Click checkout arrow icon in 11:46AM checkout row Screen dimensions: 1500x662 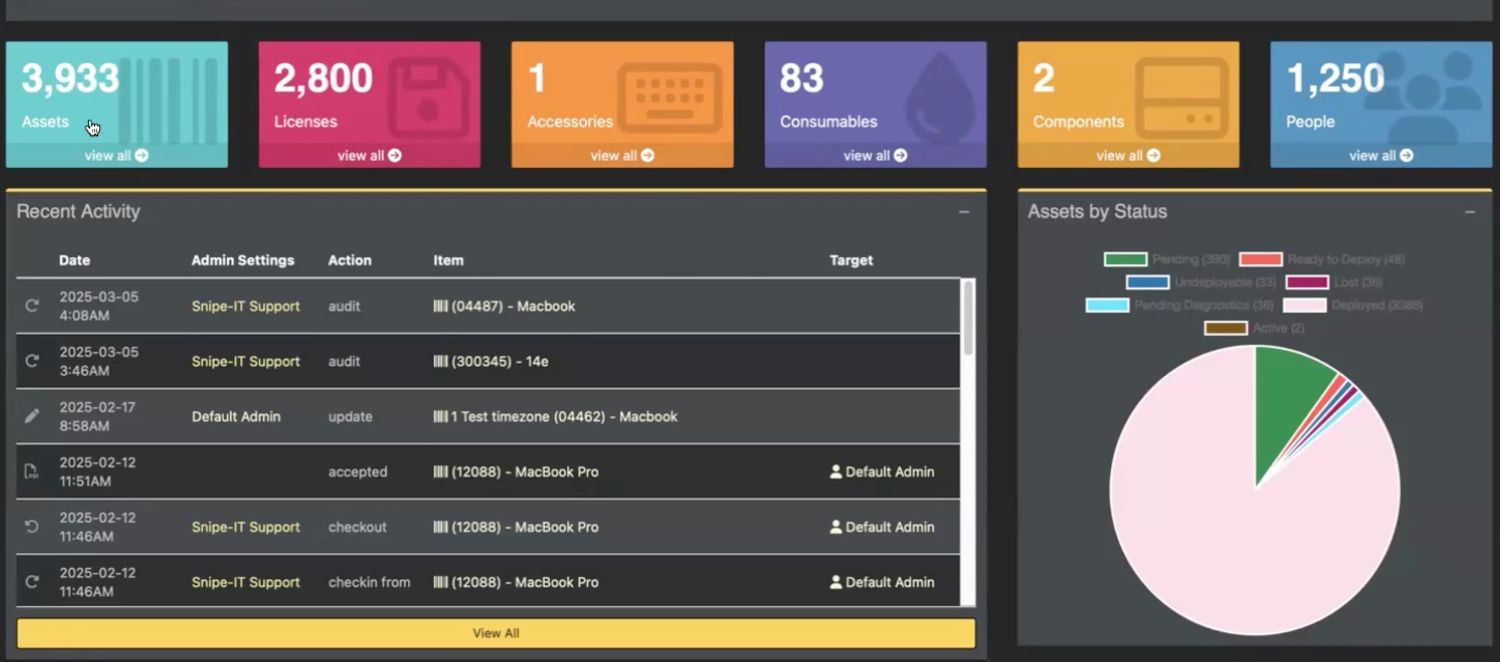pos(32,526)
